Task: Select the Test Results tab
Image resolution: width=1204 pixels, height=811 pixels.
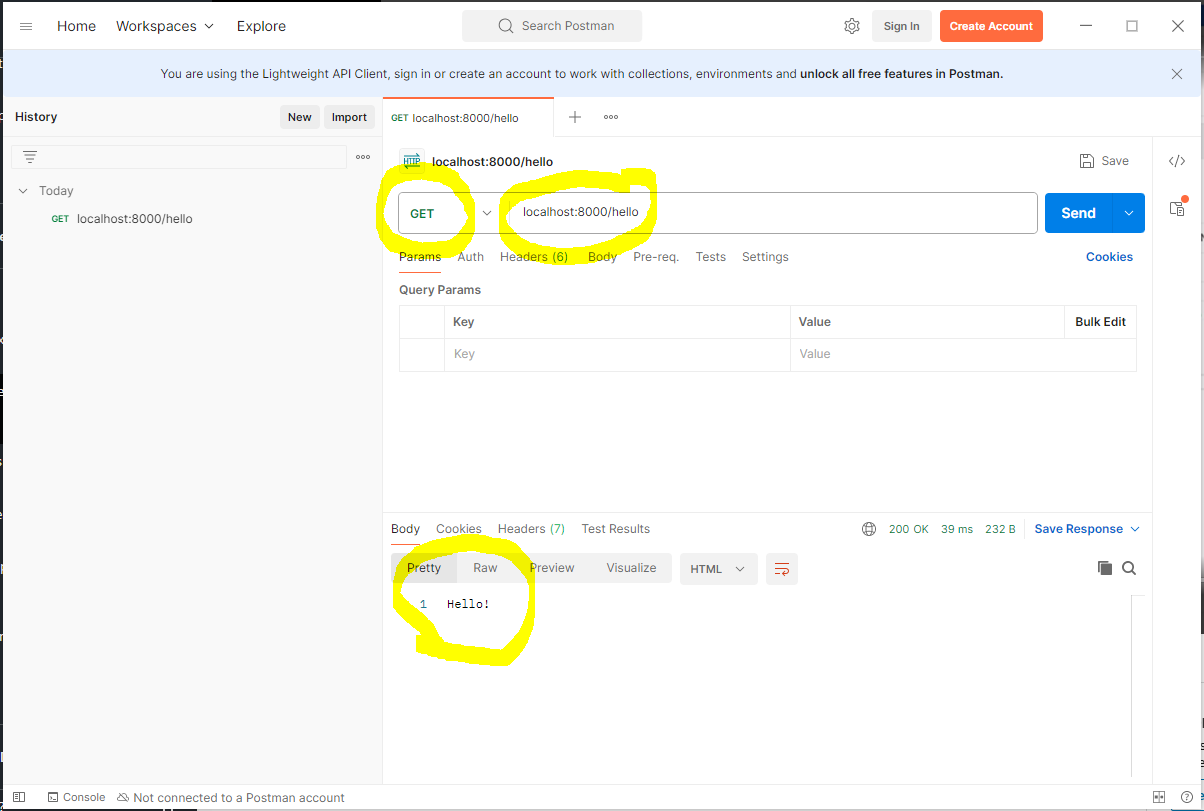Action: coord(616,529)
